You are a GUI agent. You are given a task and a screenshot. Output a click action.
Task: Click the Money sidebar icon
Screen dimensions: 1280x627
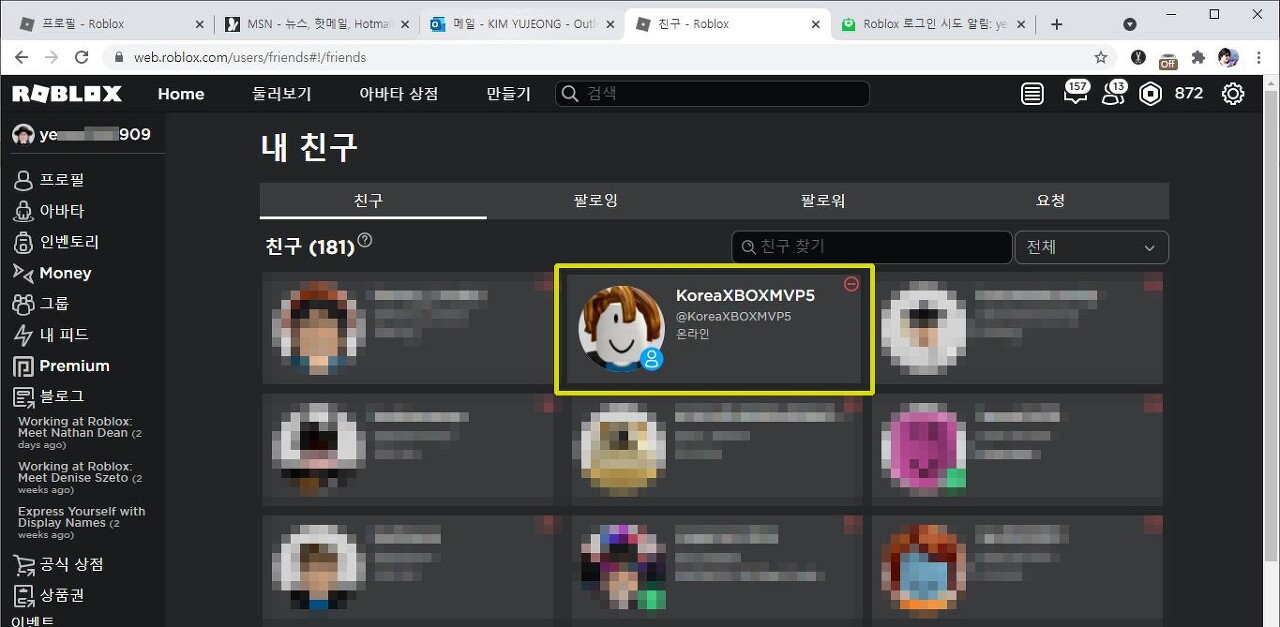tap(23, 273)
